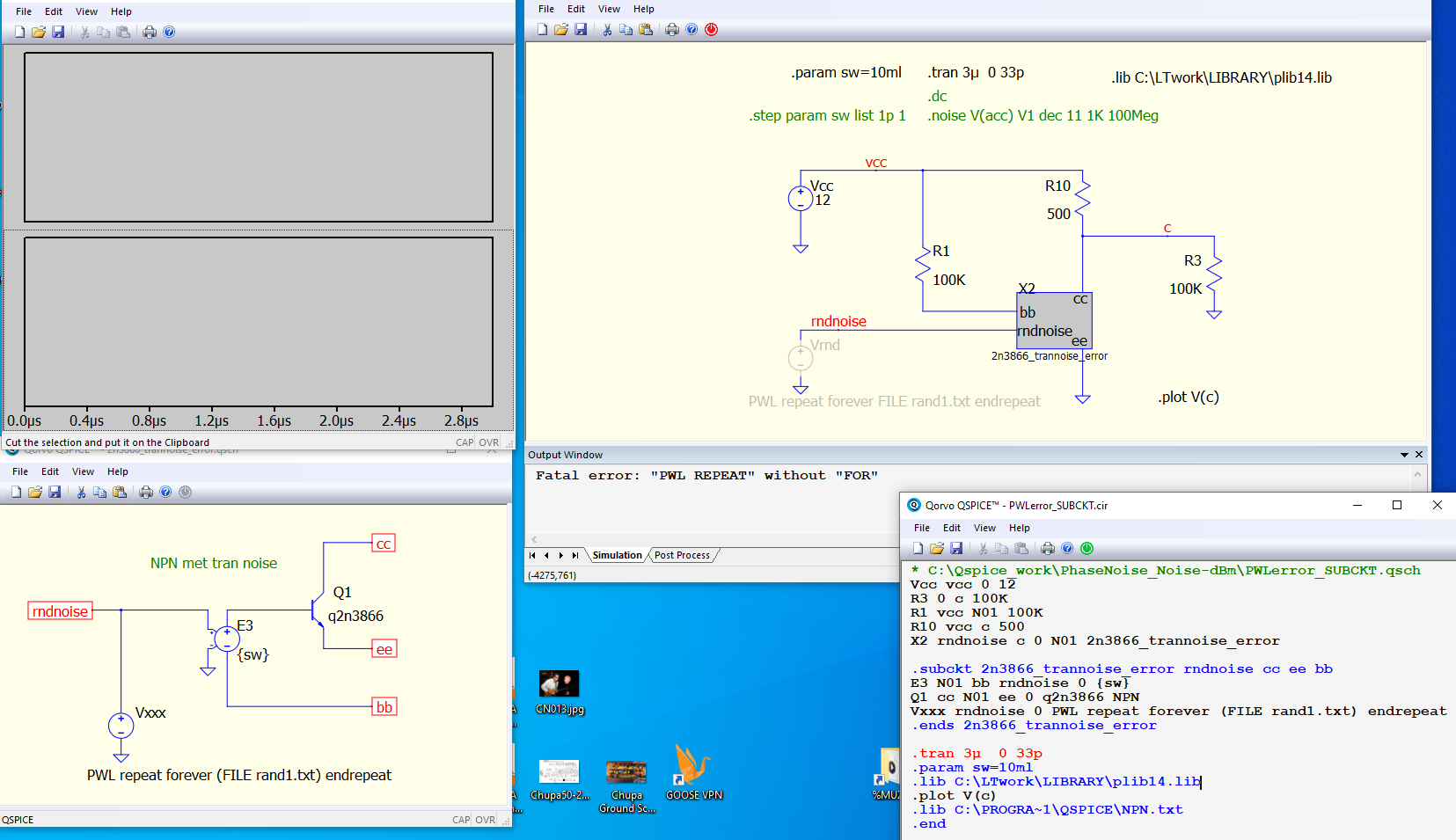Open the Edit menu in the netlist editor

[x=951, y=528]
